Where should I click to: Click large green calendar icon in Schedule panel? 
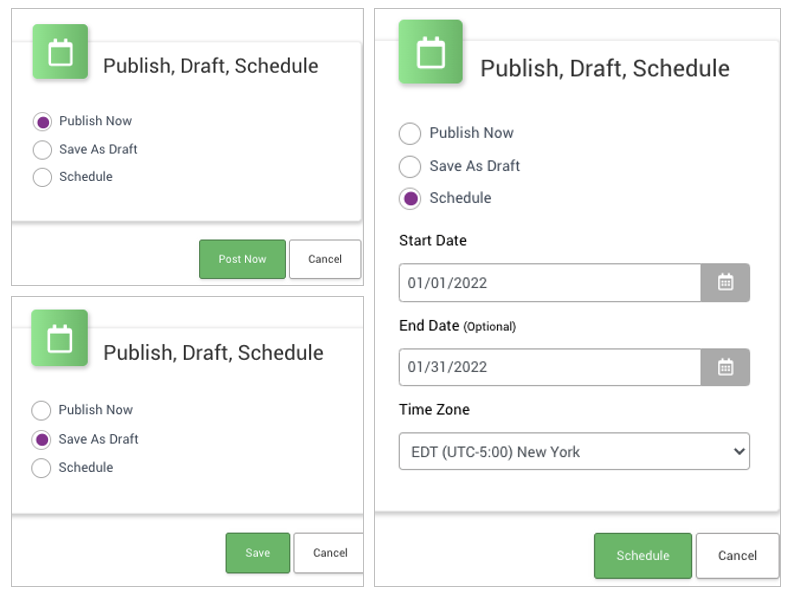[430, 52]
